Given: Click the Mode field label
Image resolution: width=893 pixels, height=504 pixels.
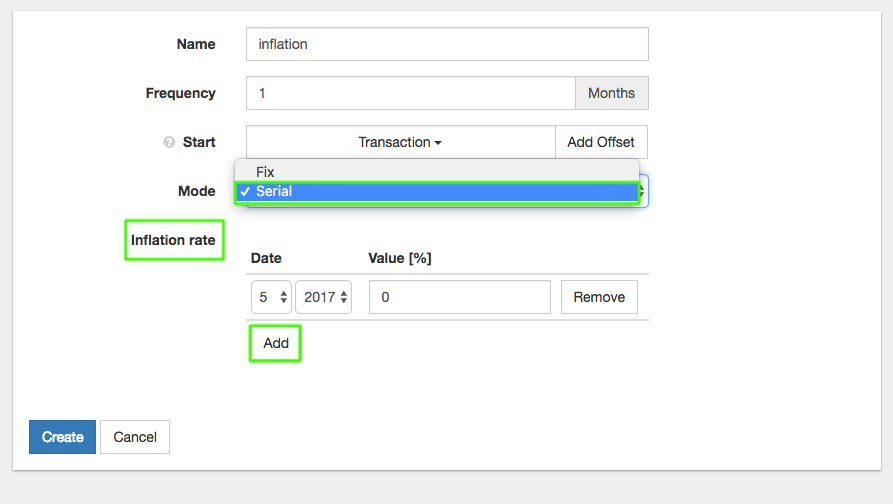Looking at the screenshot, I should (196, 191).
